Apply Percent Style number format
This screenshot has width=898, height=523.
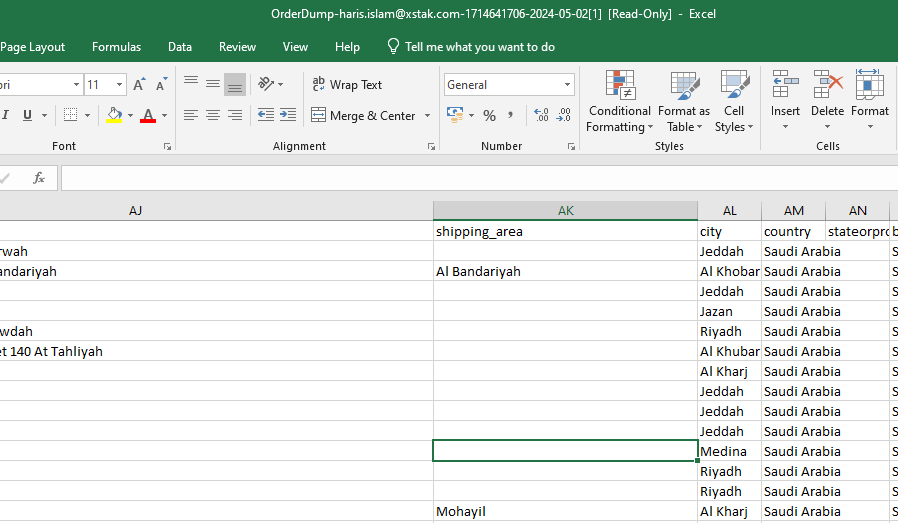tap(489, 116)
